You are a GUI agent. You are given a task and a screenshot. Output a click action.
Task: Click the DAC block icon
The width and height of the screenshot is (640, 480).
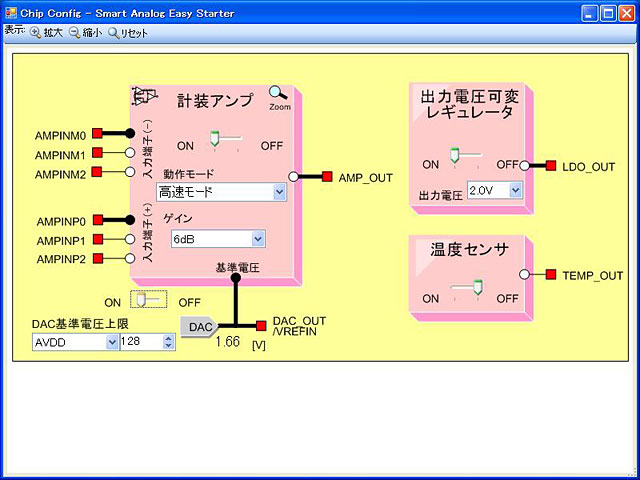tap(199, 325)
